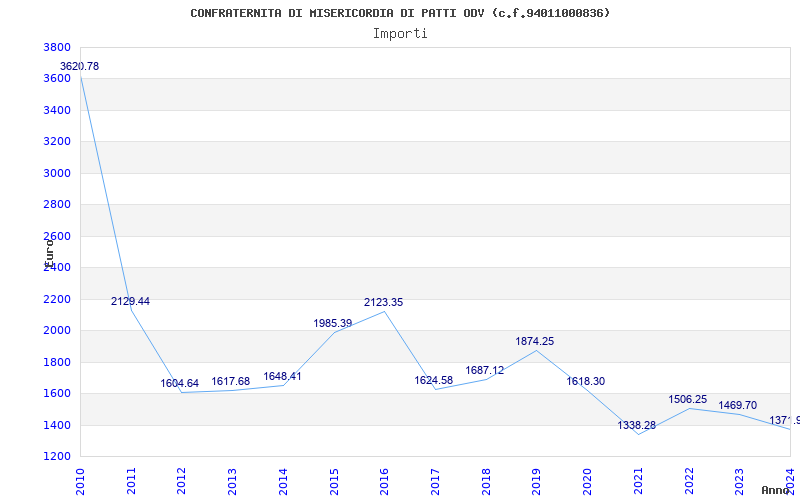Click the 1648.41 data label
This screenshot has height=500, width=800.
point(282,377)
